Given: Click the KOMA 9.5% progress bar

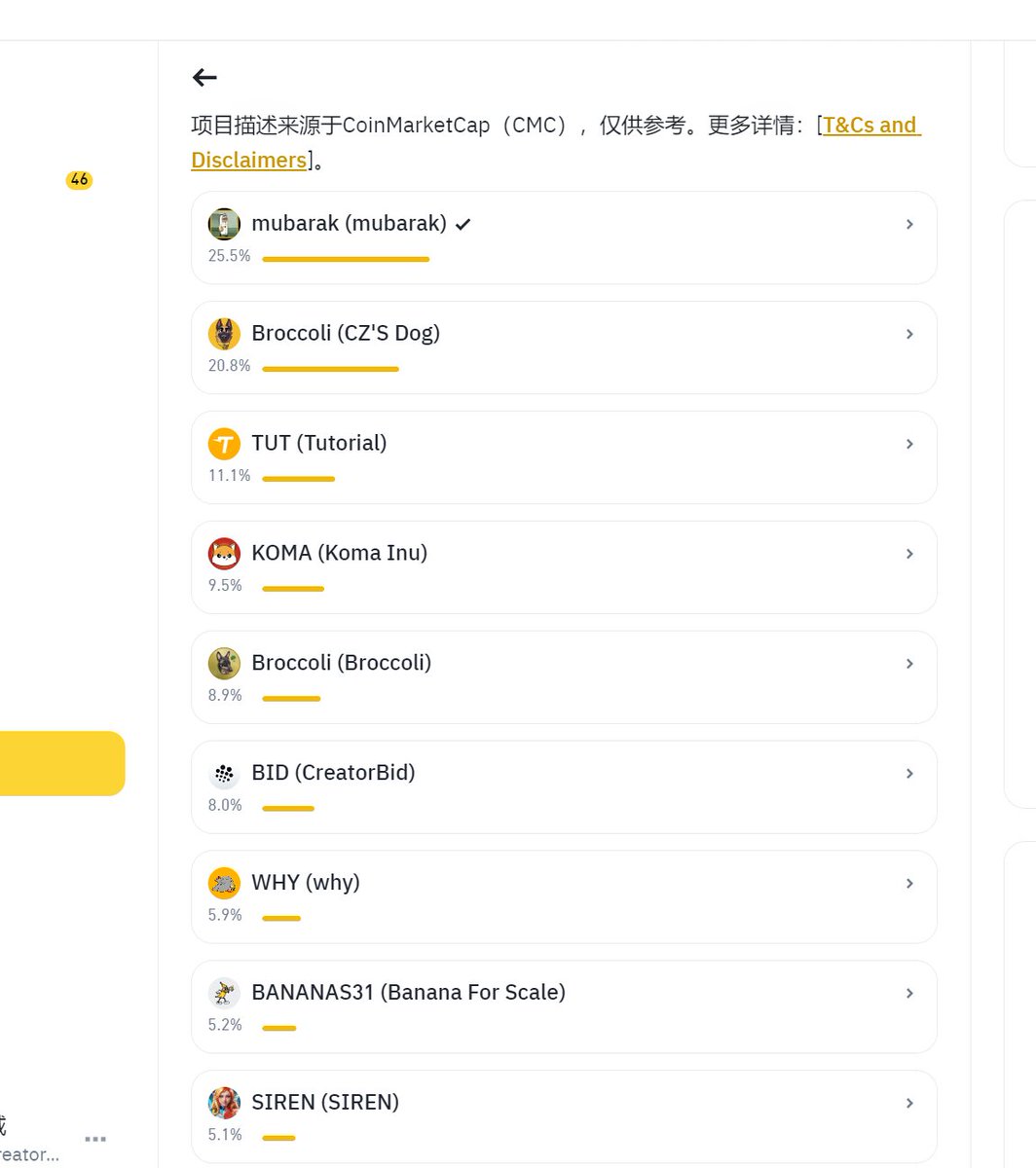Looking at the screenshot, I should (x=293, y=589).
